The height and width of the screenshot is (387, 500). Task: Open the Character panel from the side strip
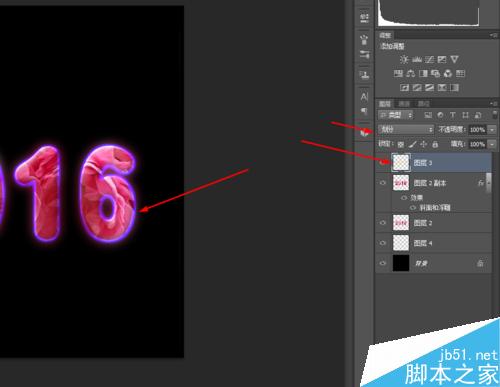[364, 97]
